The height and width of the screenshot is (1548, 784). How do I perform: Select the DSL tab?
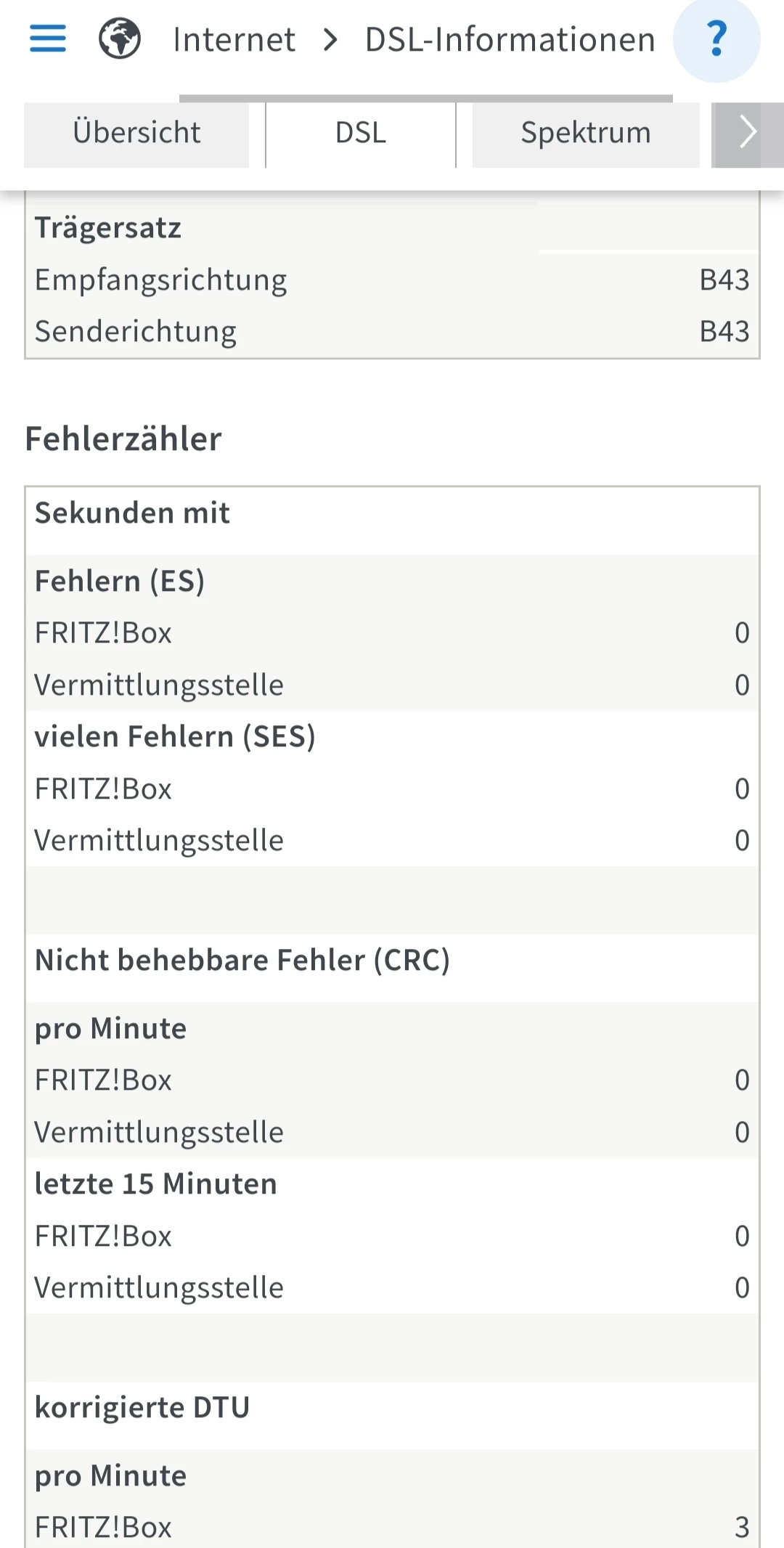pos(361,134)
